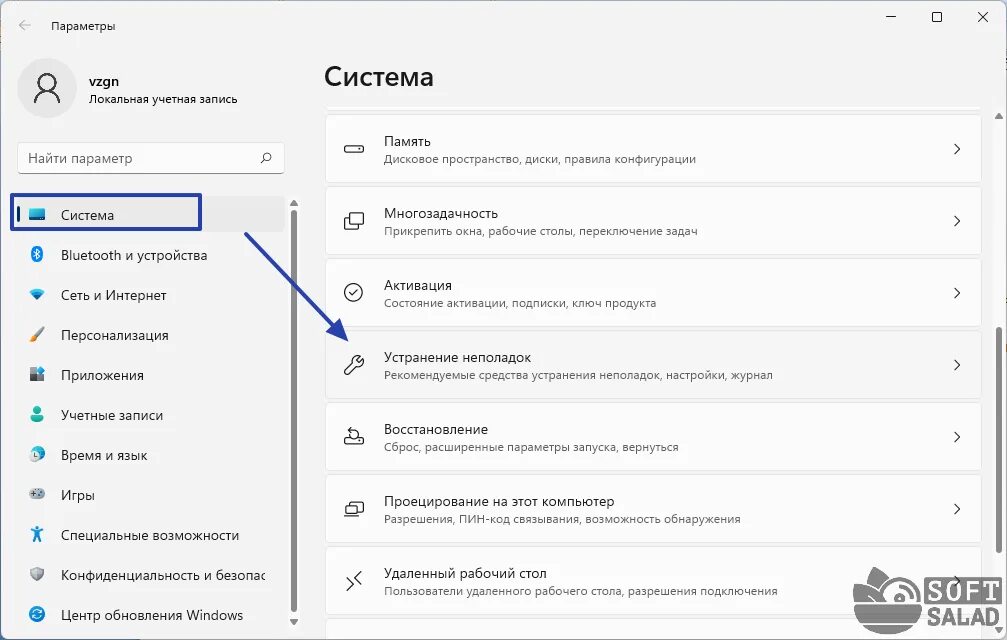Click the gamepad icon for Игры
1007x640 pixels.
click(37, 494)
